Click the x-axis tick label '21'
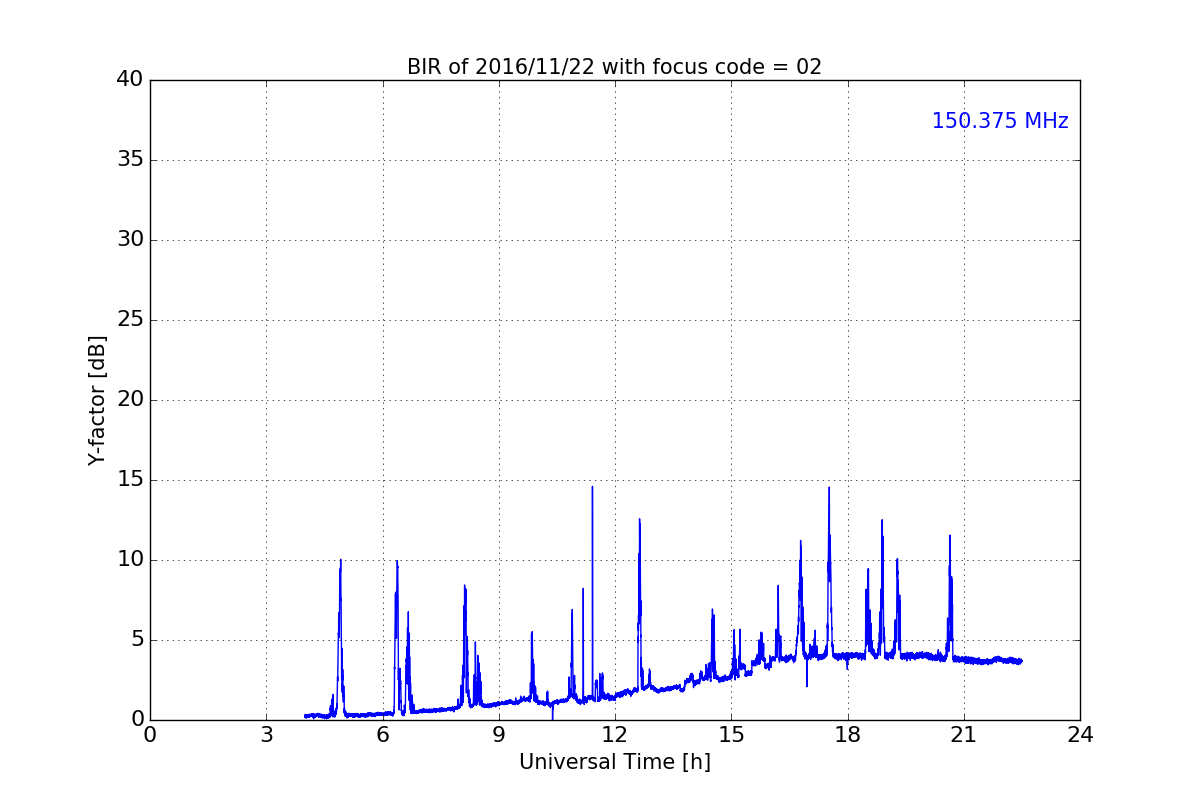Viewport: 1200px width, 800px height. pos(964,735)
